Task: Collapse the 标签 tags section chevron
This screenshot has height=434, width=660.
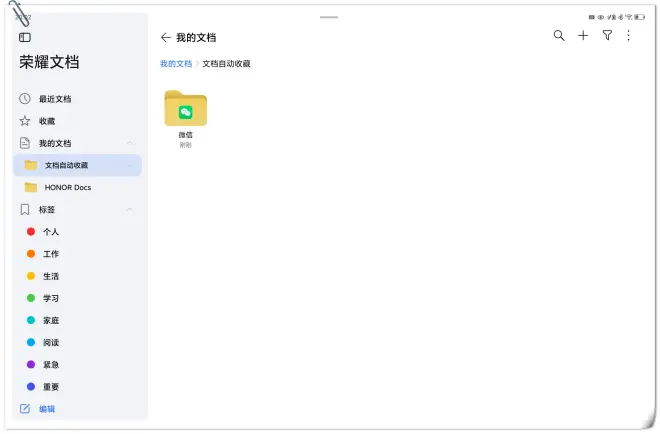Action: point(130,210)
